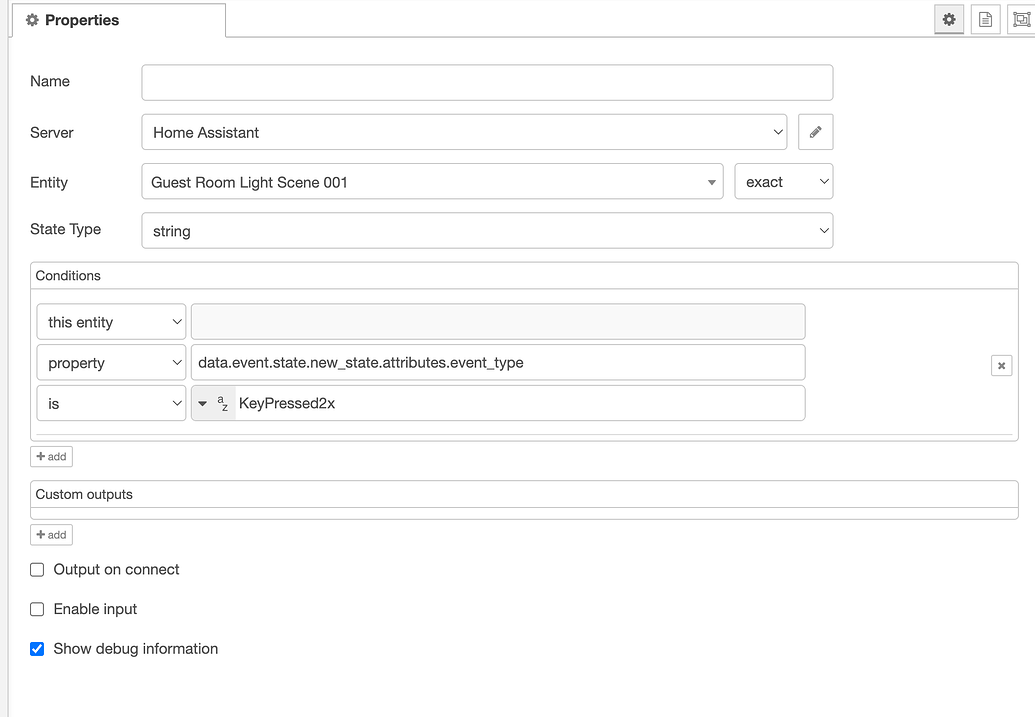
Task: Enable the Enable input checkbox
Action: (x=37, y=609)
